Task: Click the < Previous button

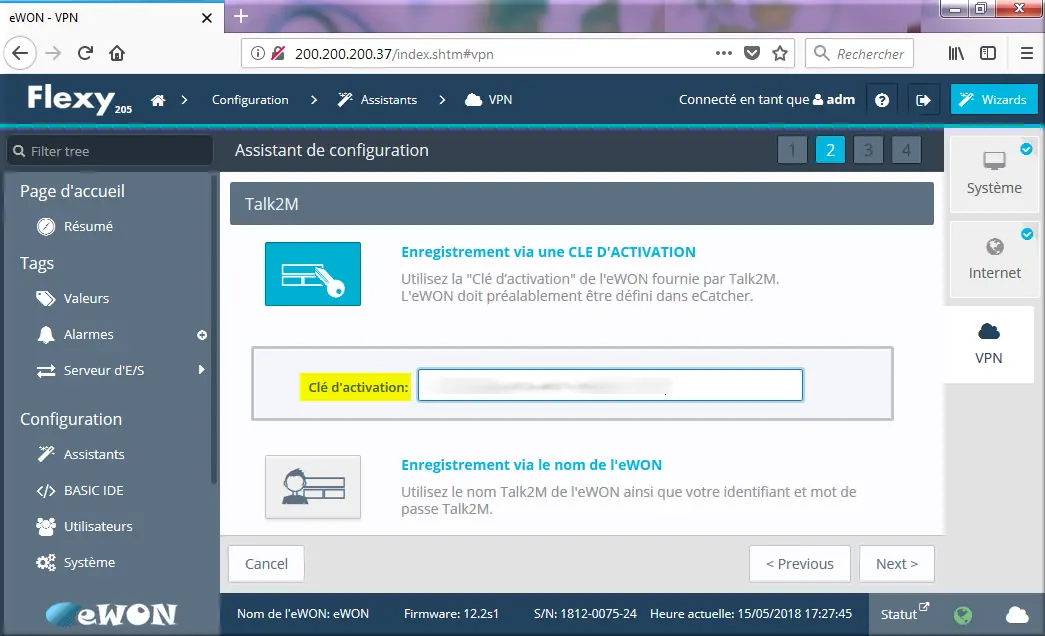Action: click(x=800, y=564)
